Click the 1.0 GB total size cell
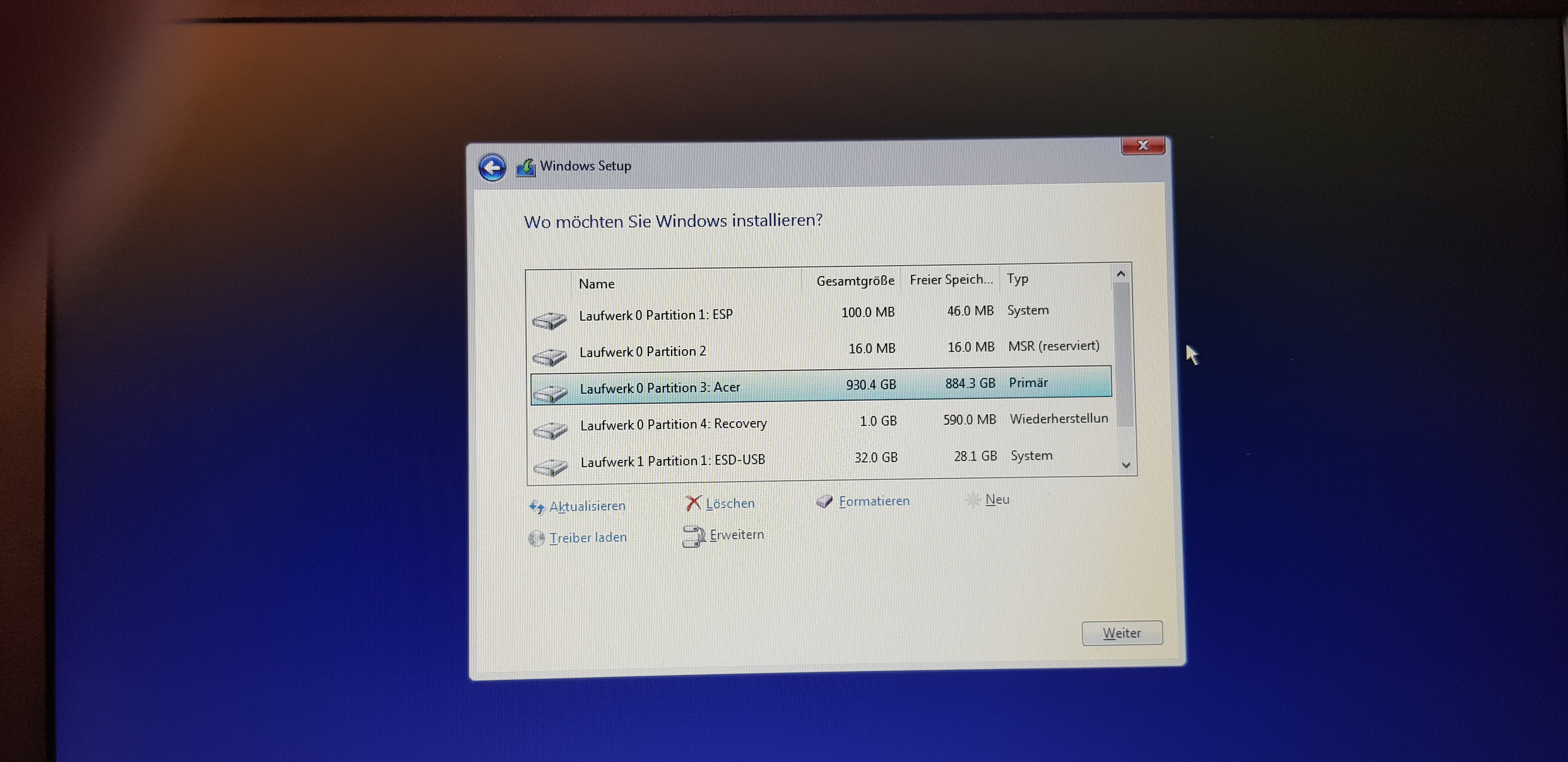Viewport: 1568px width, 762px height. pos(878,421)
